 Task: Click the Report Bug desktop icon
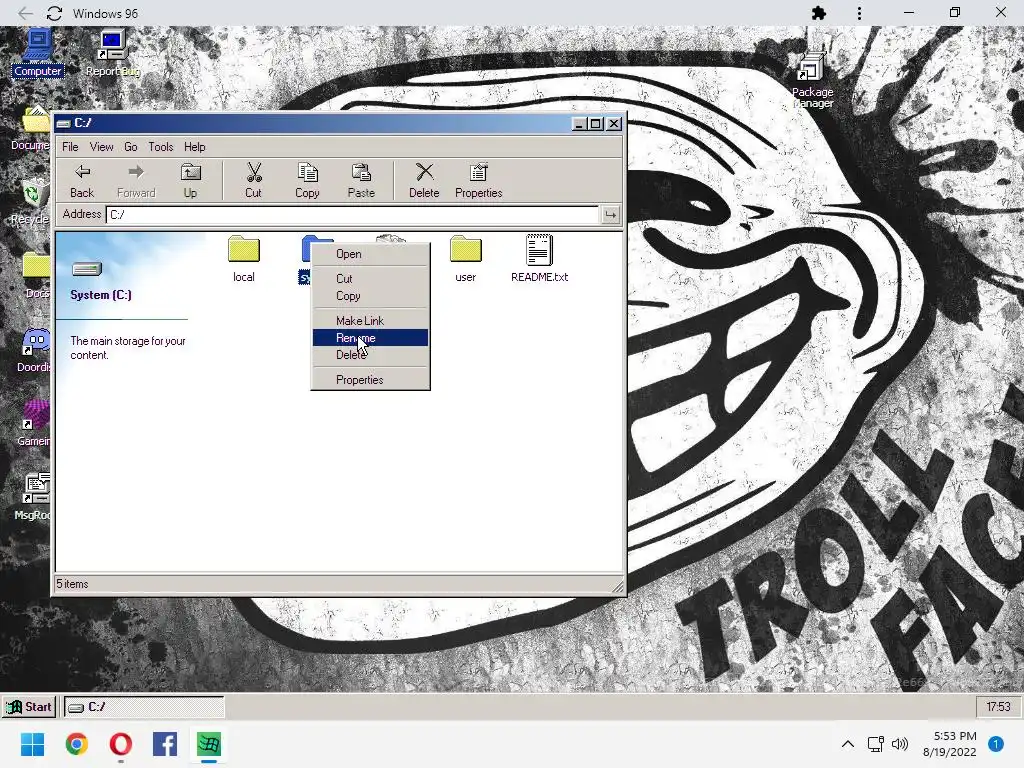(x=113, y=54)
